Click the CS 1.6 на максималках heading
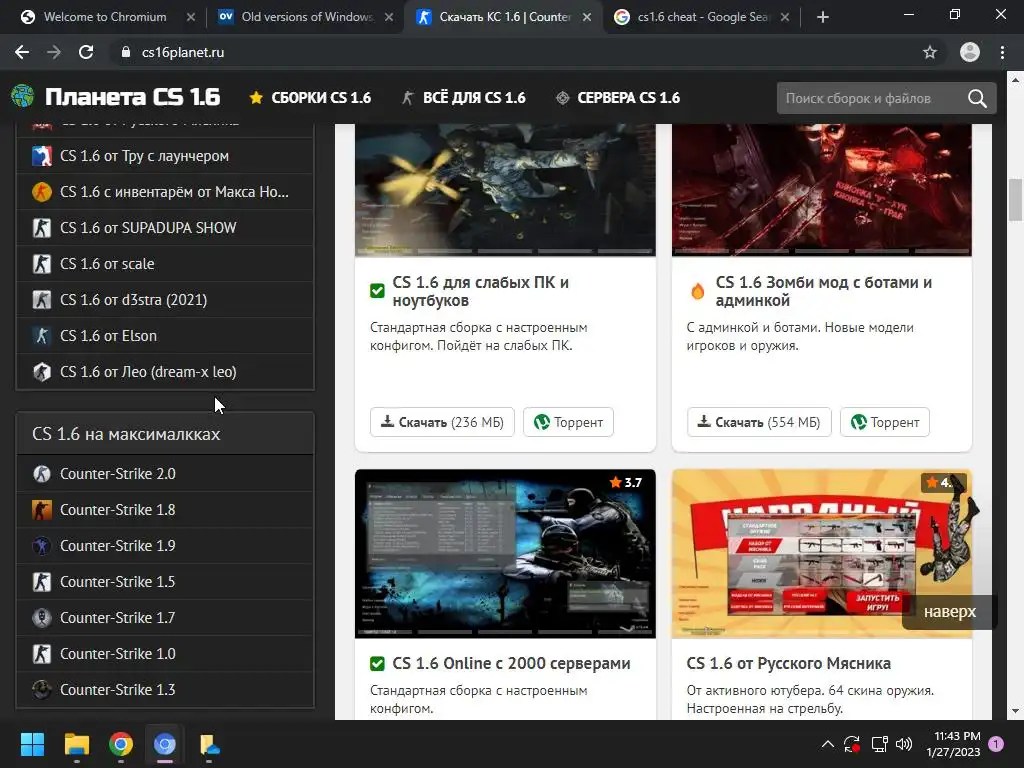The height and width of the screenshot is (768, 1024). (126, 434)
